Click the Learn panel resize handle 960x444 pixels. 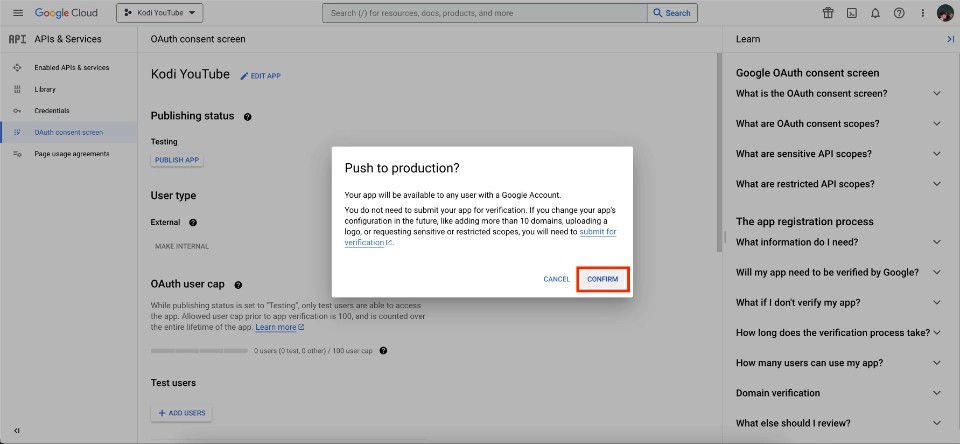click(725, 236)
